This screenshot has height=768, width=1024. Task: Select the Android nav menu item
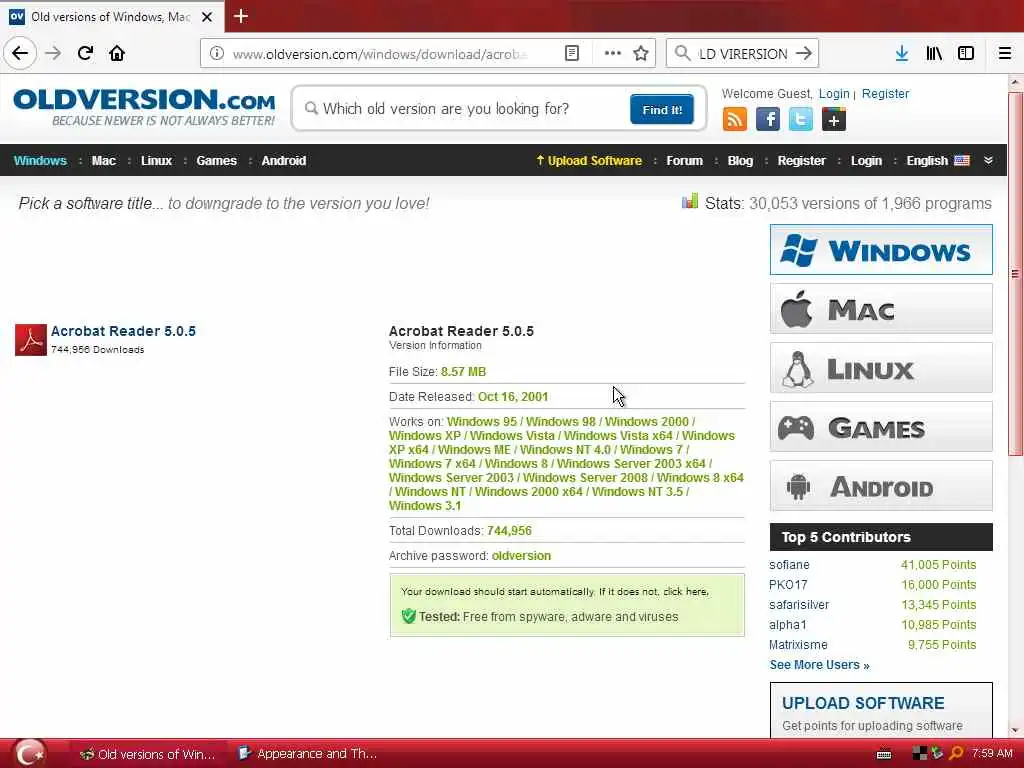pyautogui.click(x=283, y=161)
